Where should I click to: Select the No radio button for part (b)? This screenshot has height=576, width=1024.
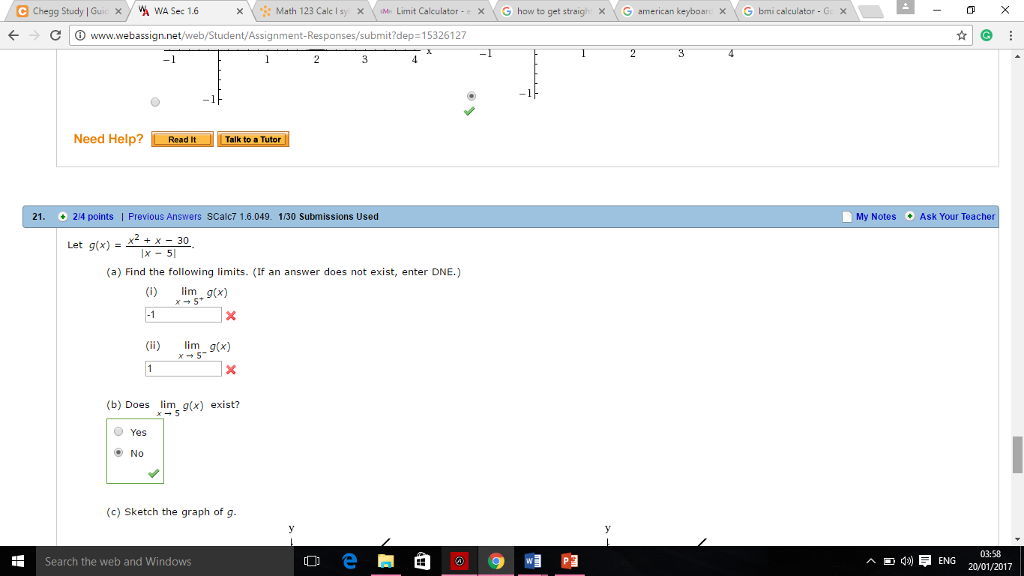click(x=118, y=452)
